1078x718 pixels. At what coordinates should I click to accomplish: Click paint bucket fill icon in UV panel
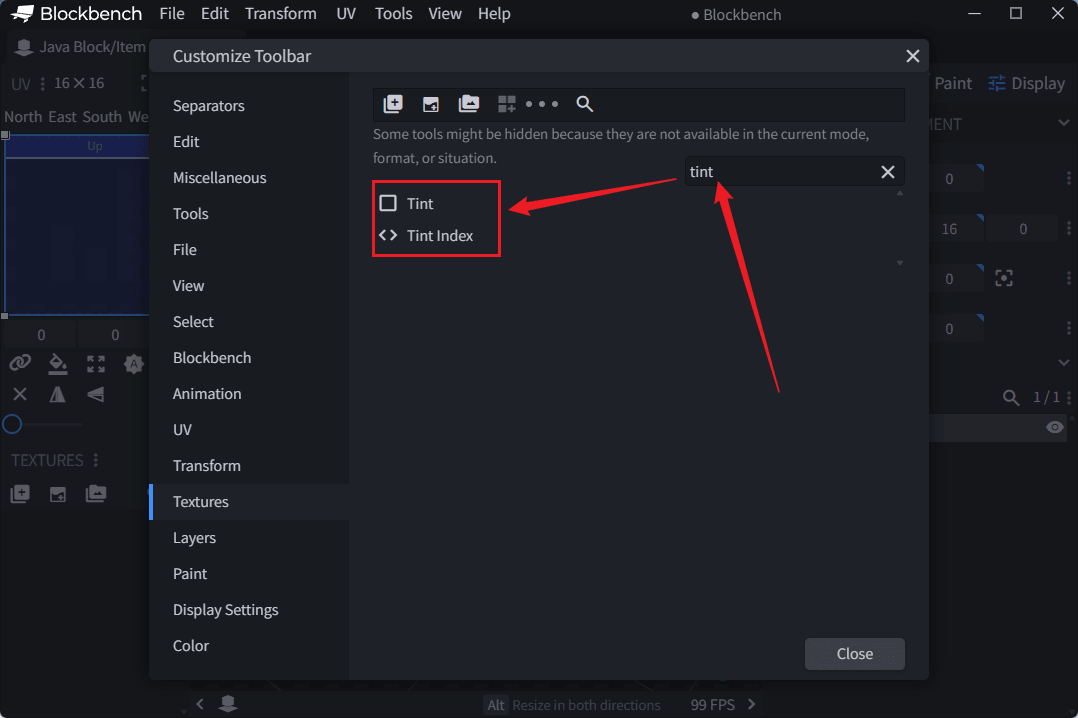(58, 364)
